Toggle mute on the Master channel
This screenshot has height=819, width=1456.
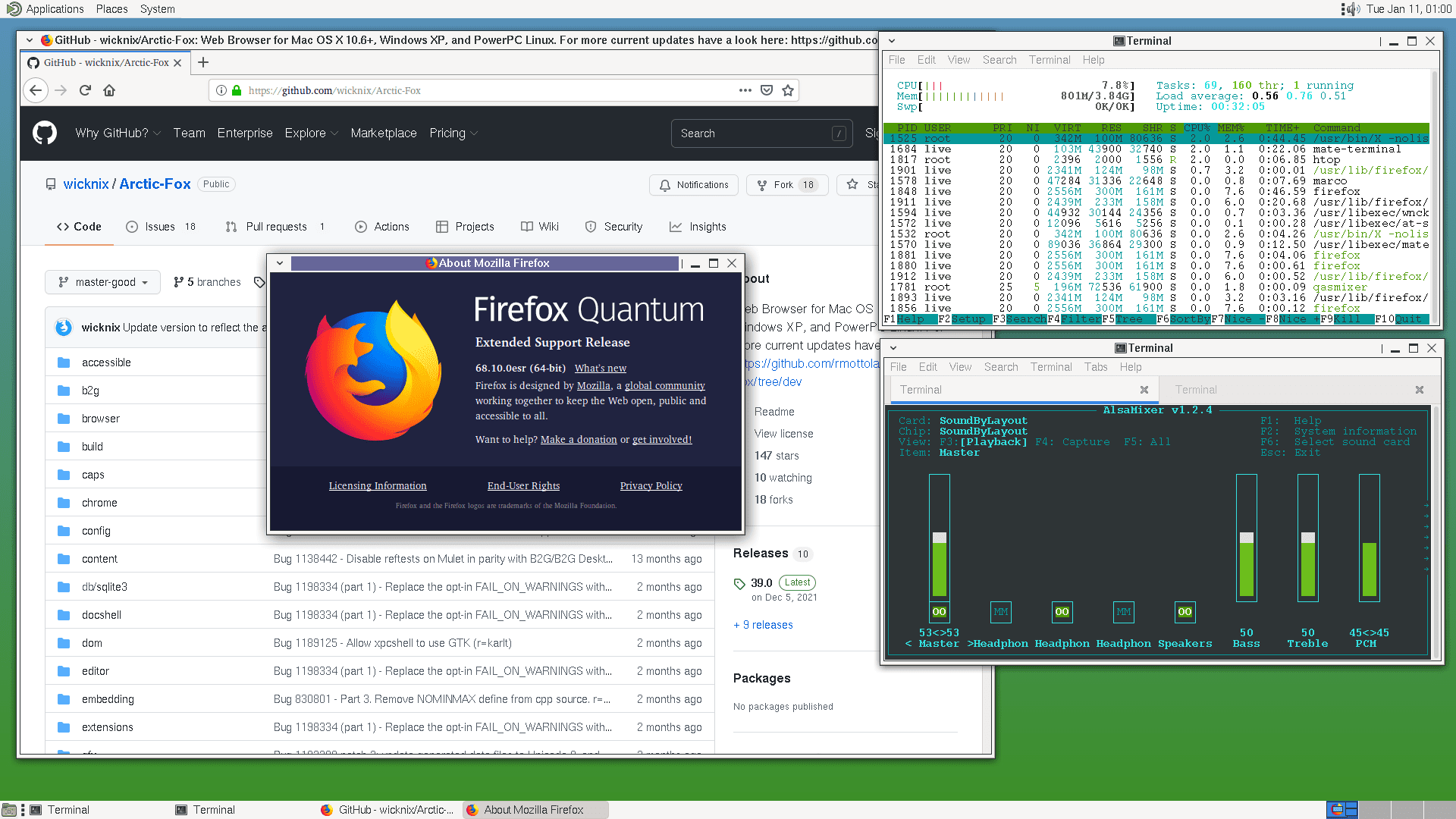pos(939,612)
